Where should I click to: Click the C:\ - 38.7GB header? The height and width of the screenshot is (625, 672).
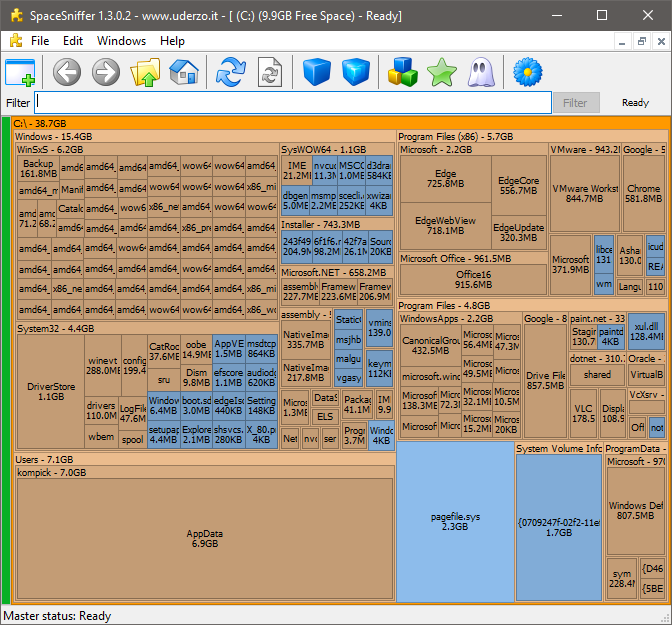340,123
